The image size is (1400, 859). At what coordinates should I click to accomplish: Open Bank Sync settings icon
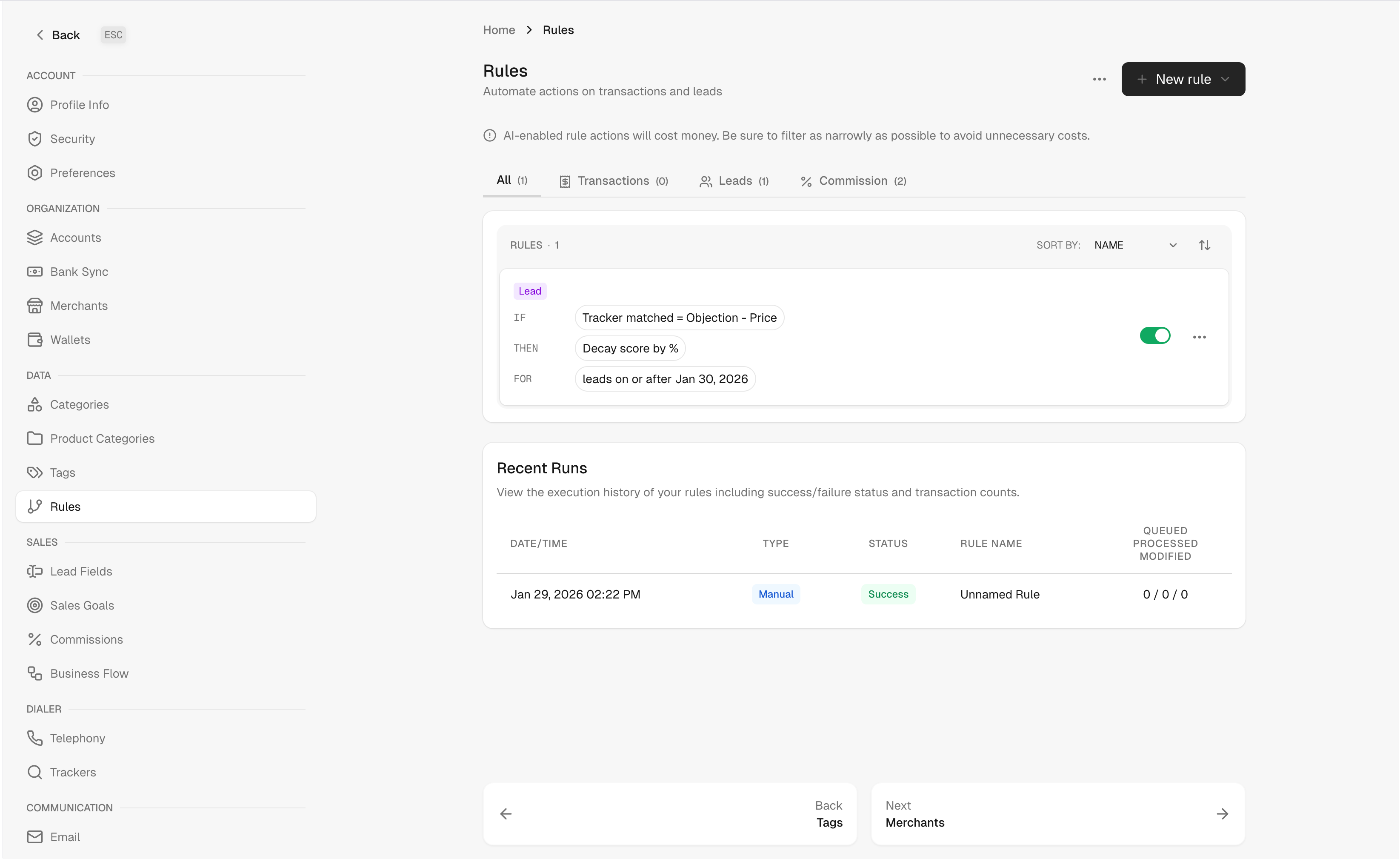click(34, 272)
